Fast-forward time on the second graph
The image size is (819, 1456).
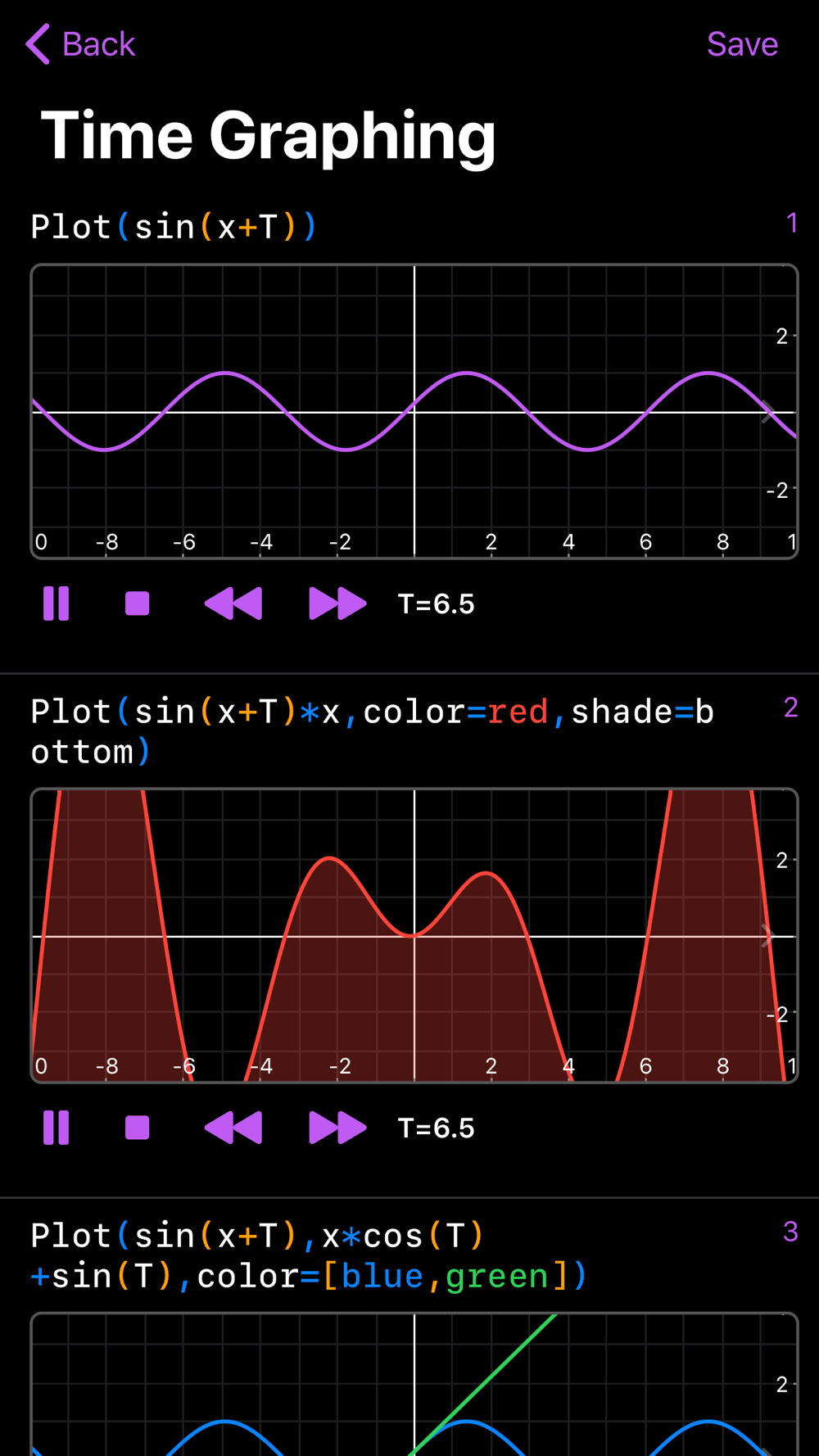click(337, 1128)
